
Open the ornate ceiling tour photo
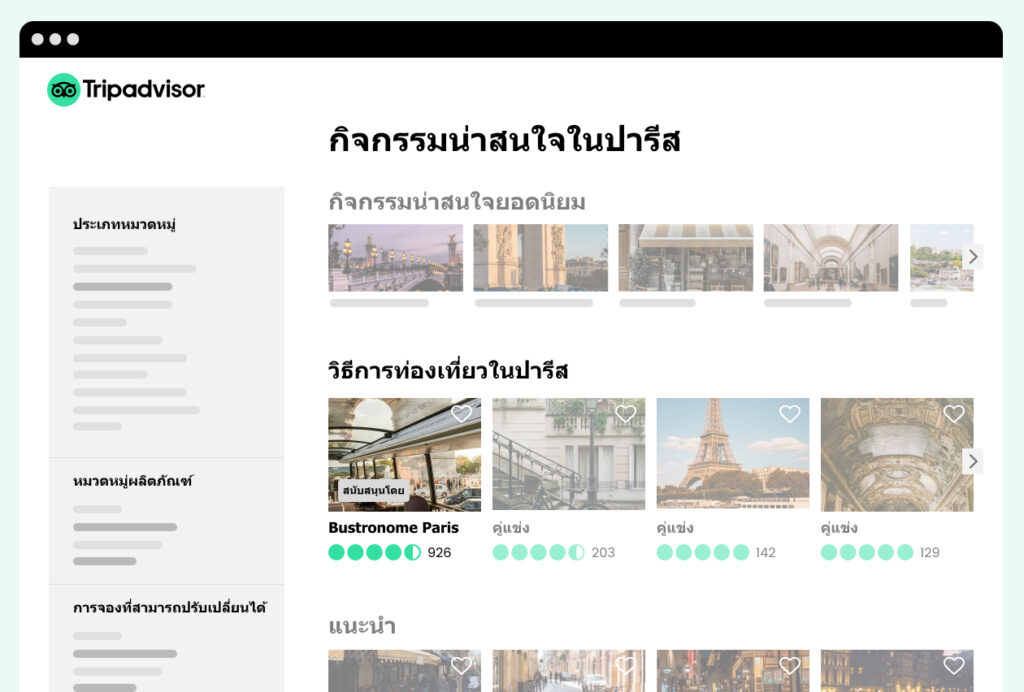coord(897,454)
